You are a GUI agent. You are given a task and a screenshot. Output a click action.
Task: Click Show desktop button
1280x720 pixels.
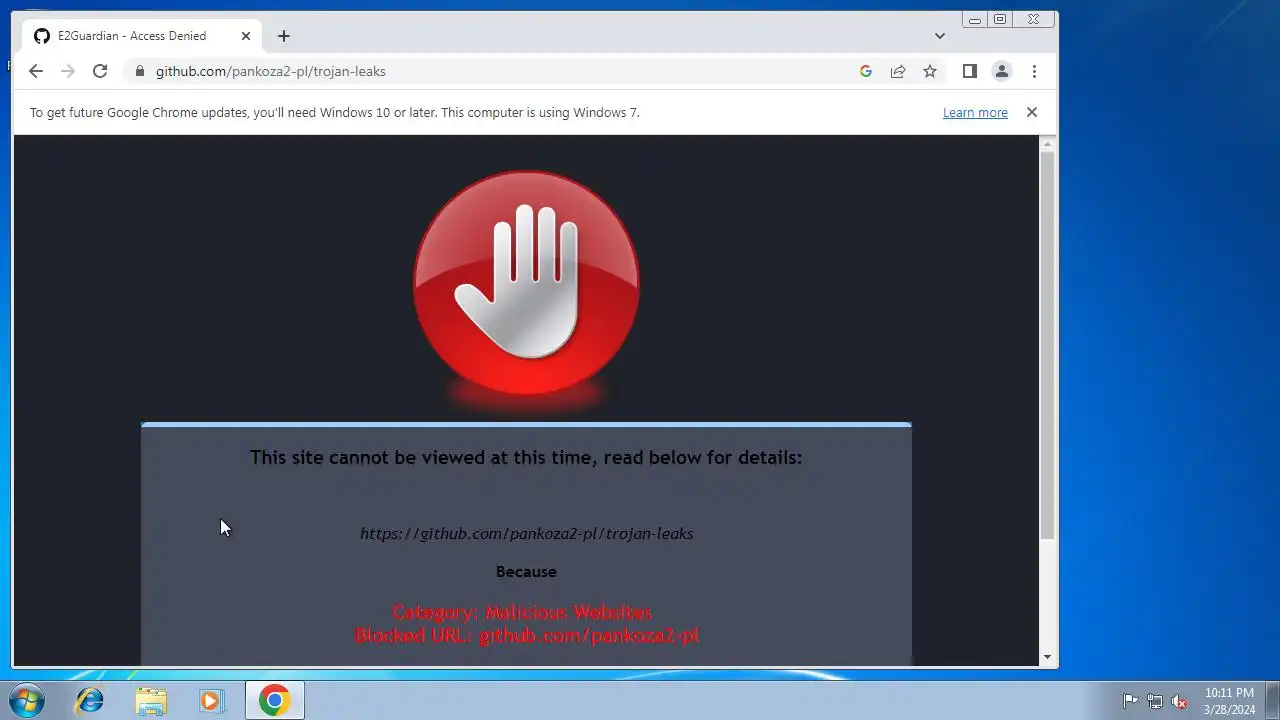[x=1272, y=700]
